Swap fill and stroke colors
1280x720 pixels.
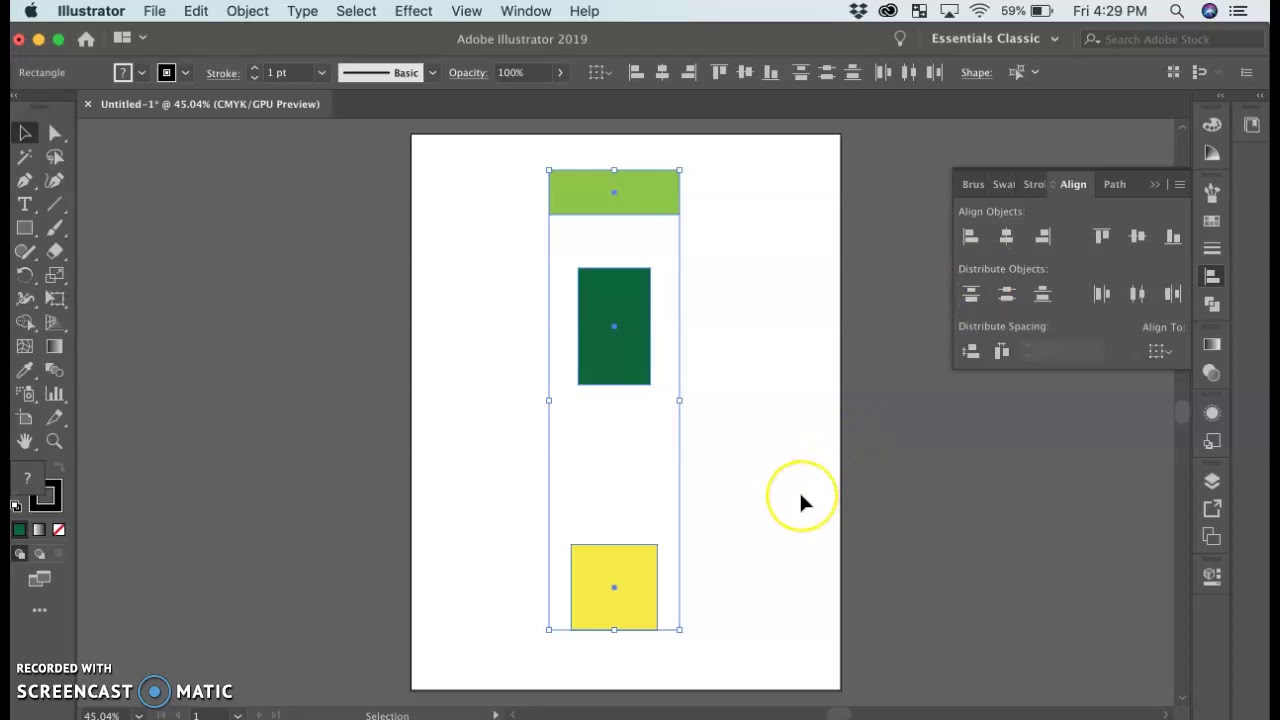coord(58,468)
